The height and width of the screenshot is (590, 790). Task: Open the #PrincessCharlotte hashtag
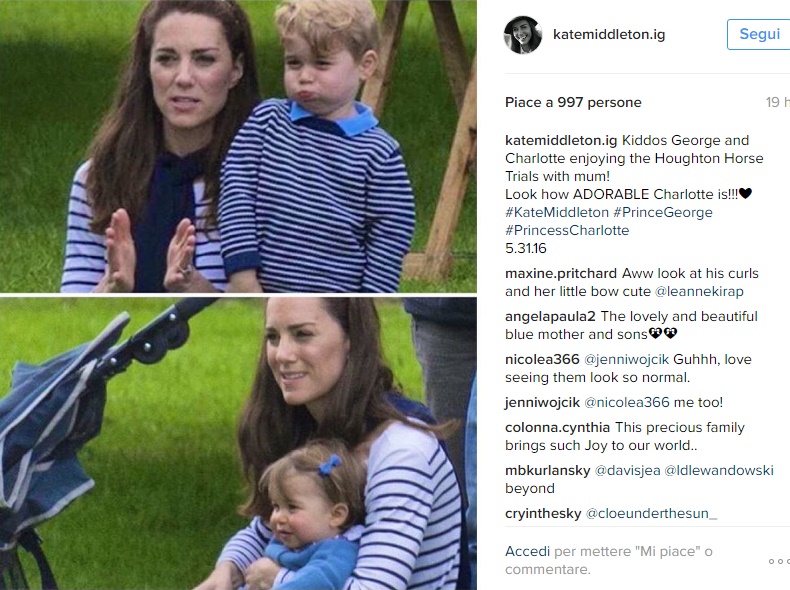(x=567, y=230)
